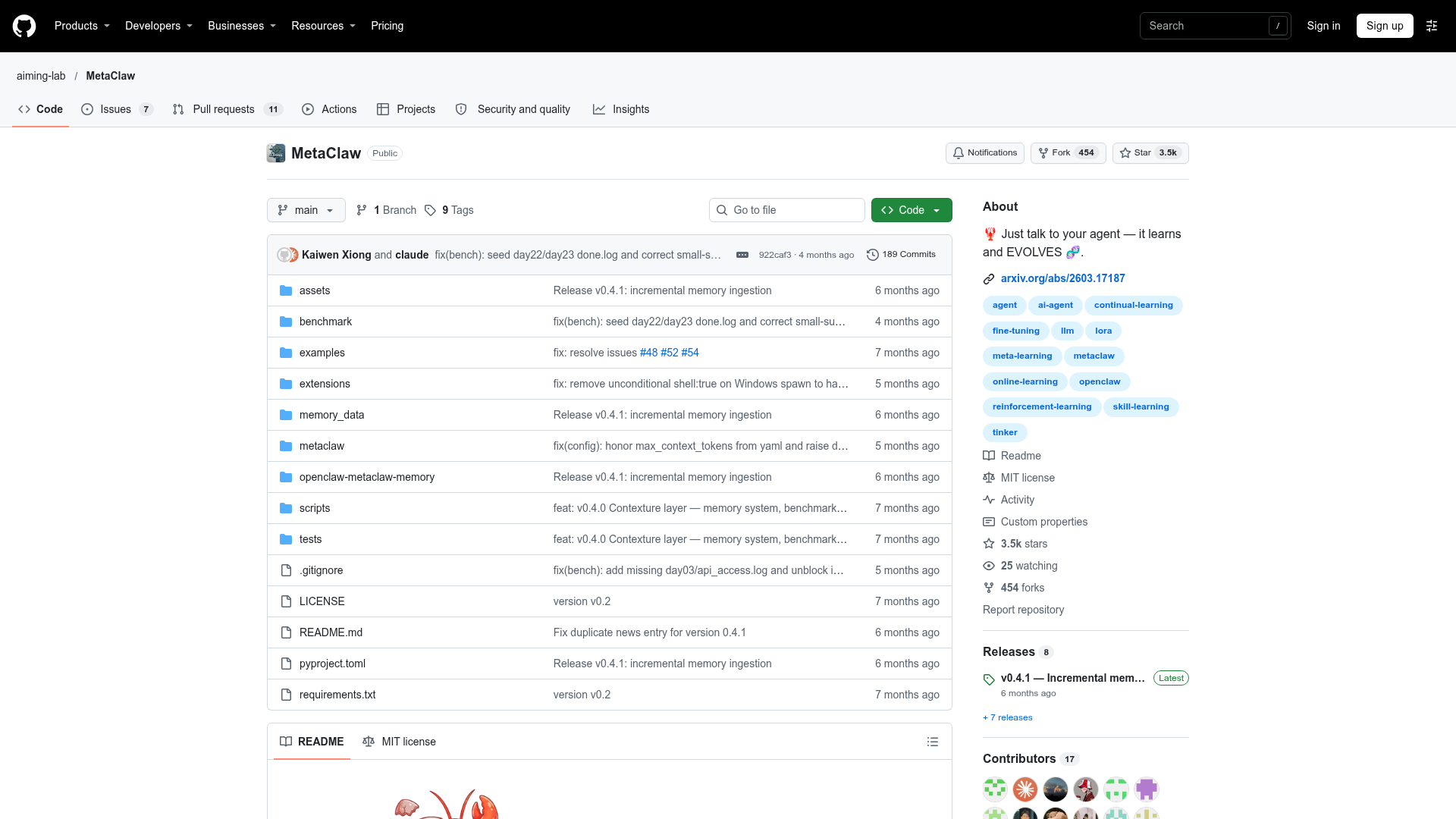Switch to the Issues tab
Image resolution: width=1456 pixels, height=819 pixels.
[x=117, y=109]
